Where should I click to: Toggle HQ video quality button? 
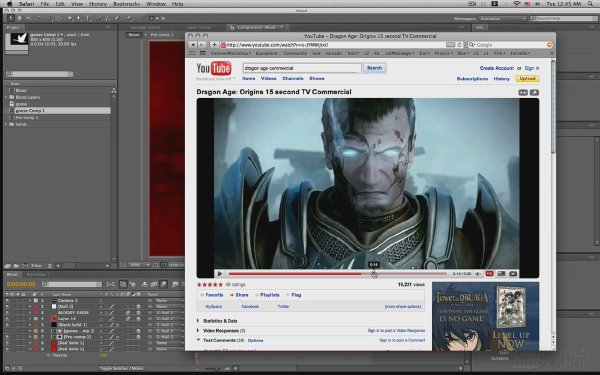point(489,274)
